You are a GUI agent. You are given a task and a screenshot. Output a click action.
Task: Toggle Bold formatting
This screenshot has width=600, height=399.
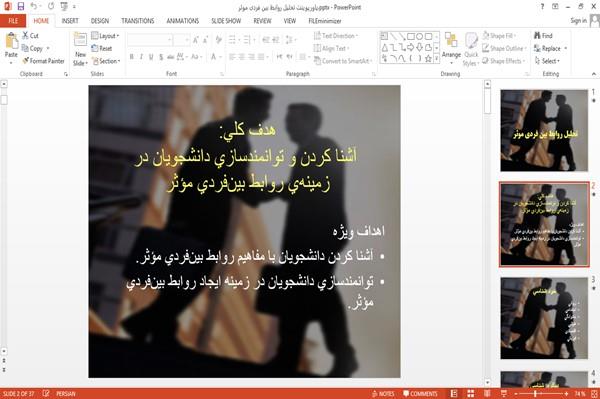pos(132,57)
